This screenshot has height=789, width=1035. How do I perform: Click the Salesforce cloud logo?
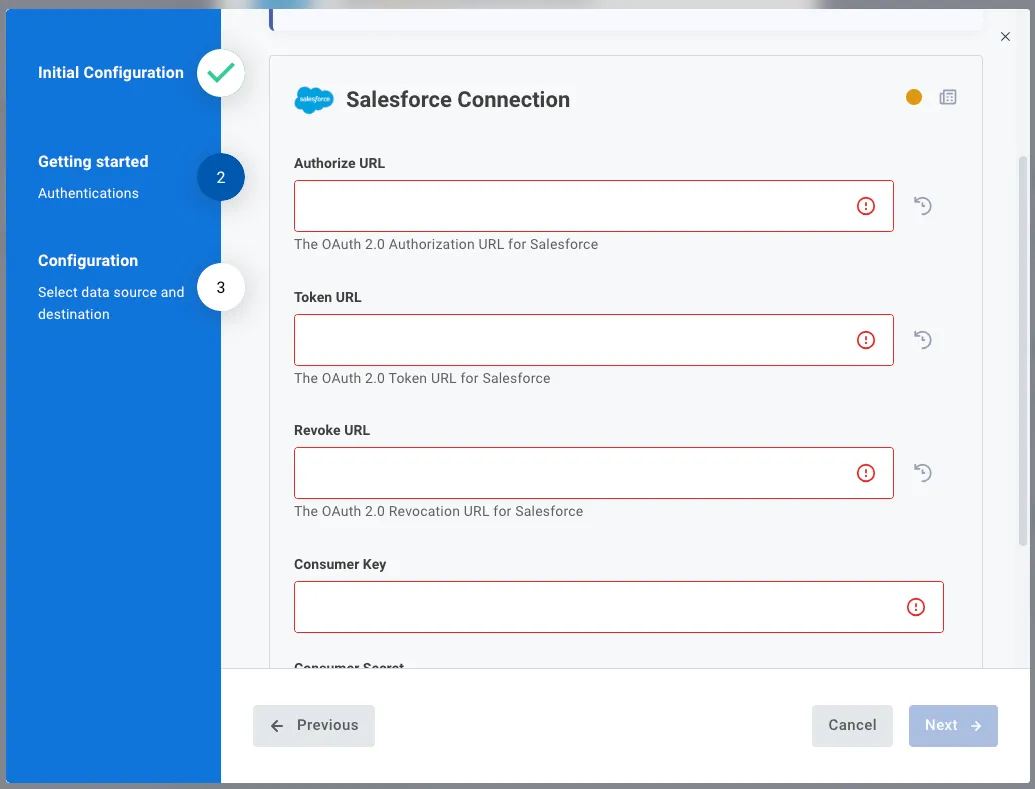(314, 100)
